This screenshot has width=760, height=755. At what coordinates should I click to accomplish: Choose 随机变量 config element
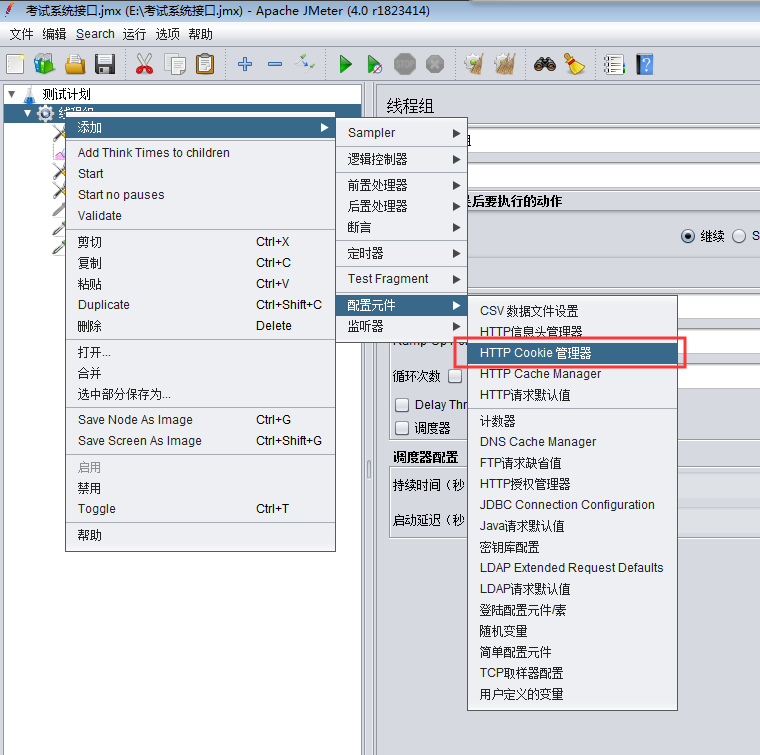[572, 631]
